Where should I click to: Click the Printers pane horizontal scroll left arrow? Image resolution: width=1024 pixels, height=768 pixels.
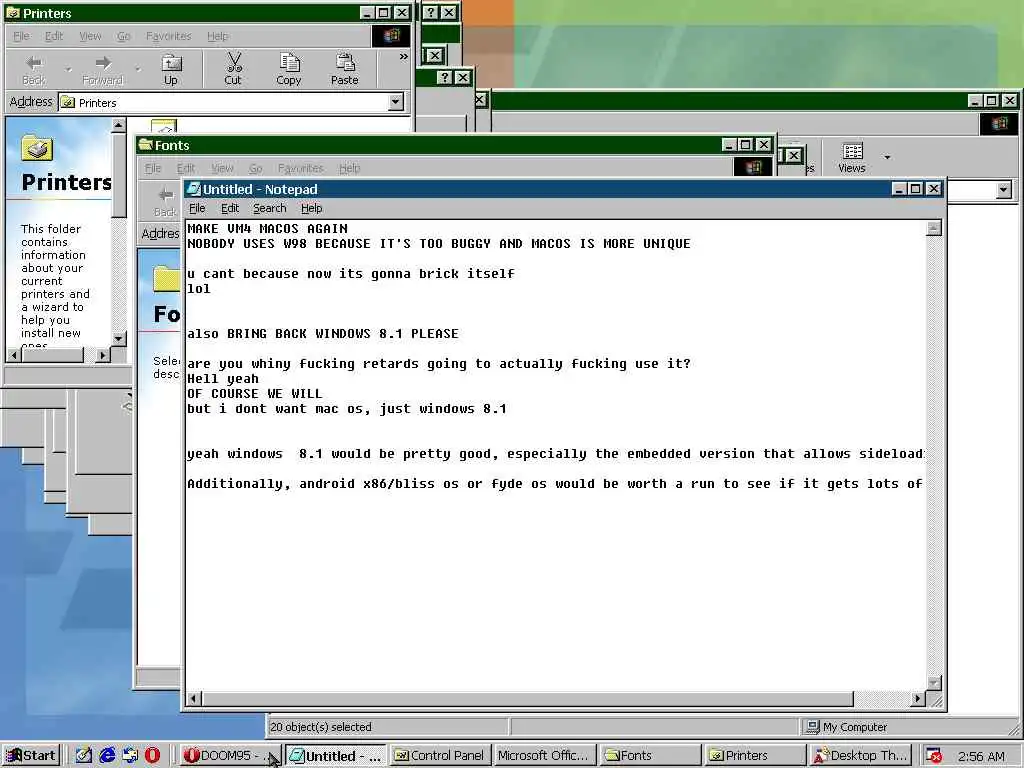click(14, 355)
